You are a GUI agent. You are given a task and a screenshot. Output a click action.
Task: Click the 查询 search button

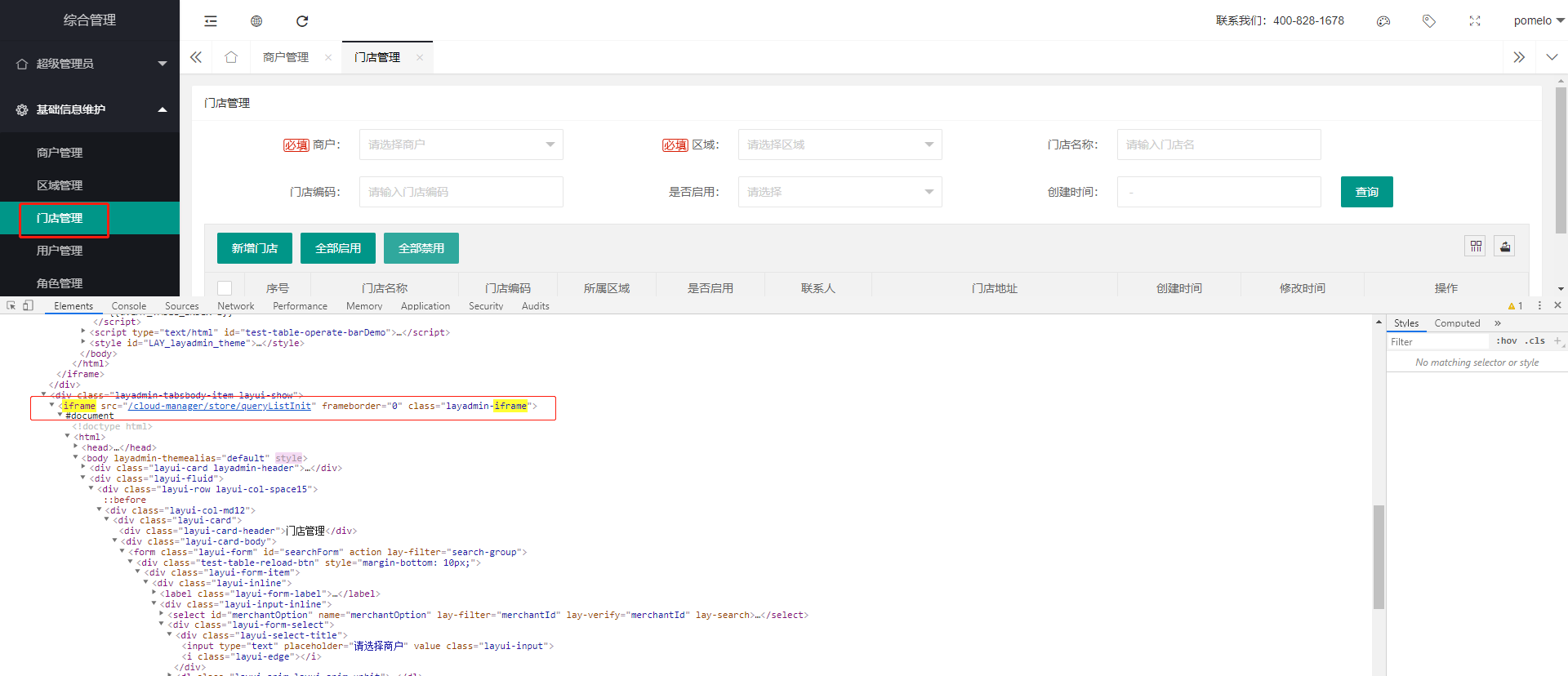tap(1367, 192)
